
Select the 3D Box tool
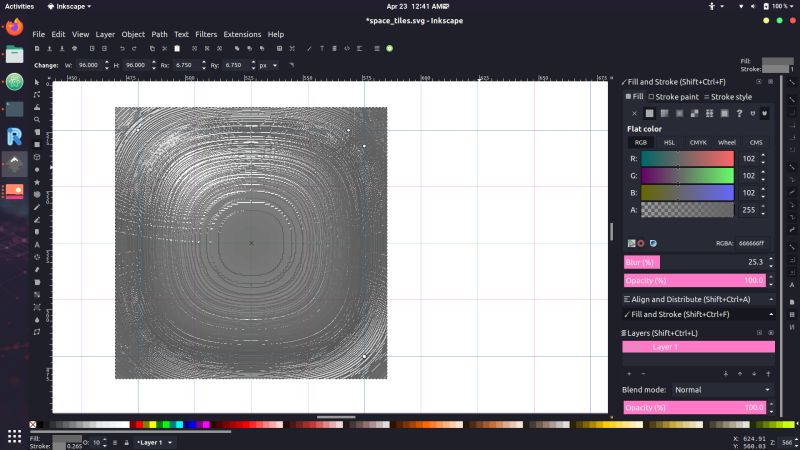pyautogui.click(x=37, y=157)
